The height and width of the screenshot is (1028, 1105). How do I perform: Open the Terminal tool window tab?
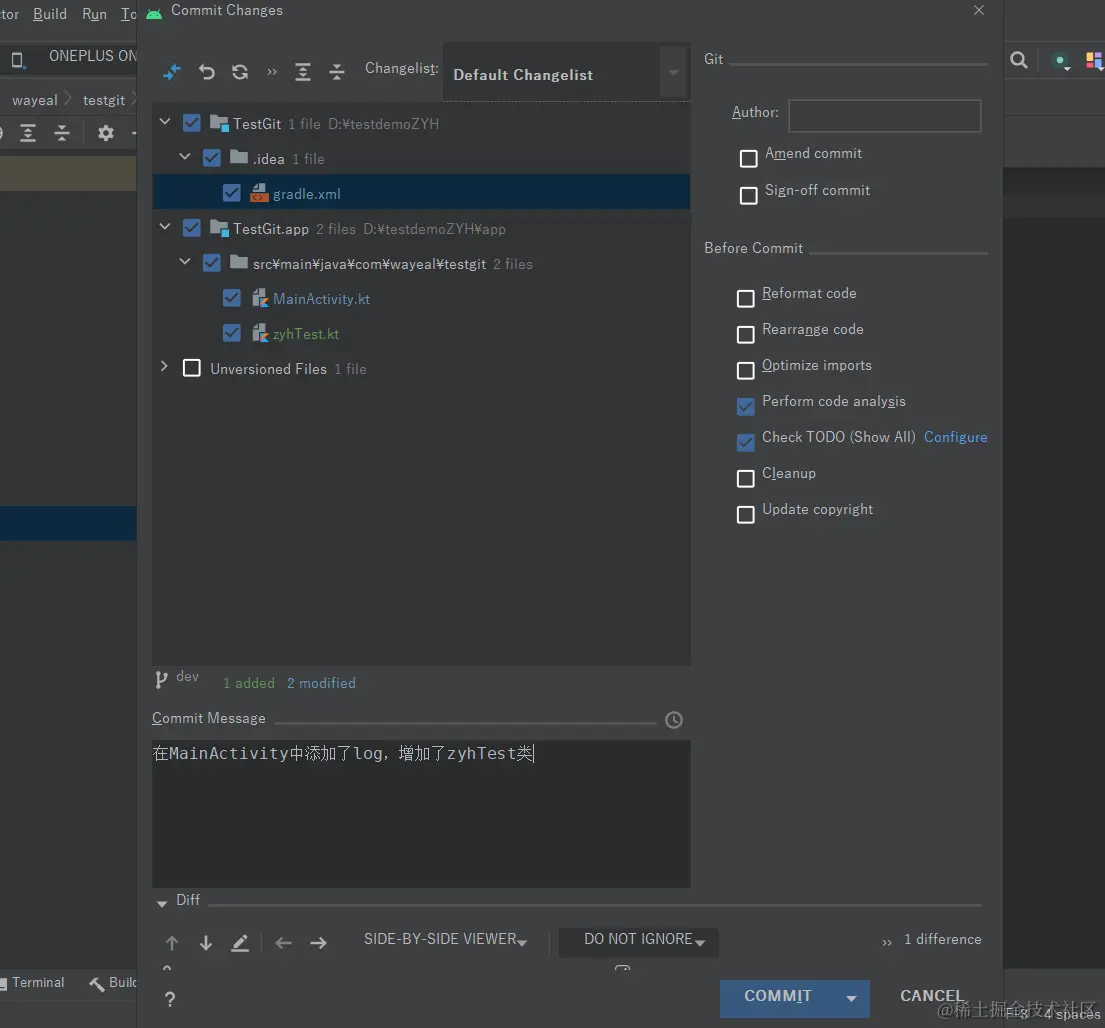(x=32, y=982)
